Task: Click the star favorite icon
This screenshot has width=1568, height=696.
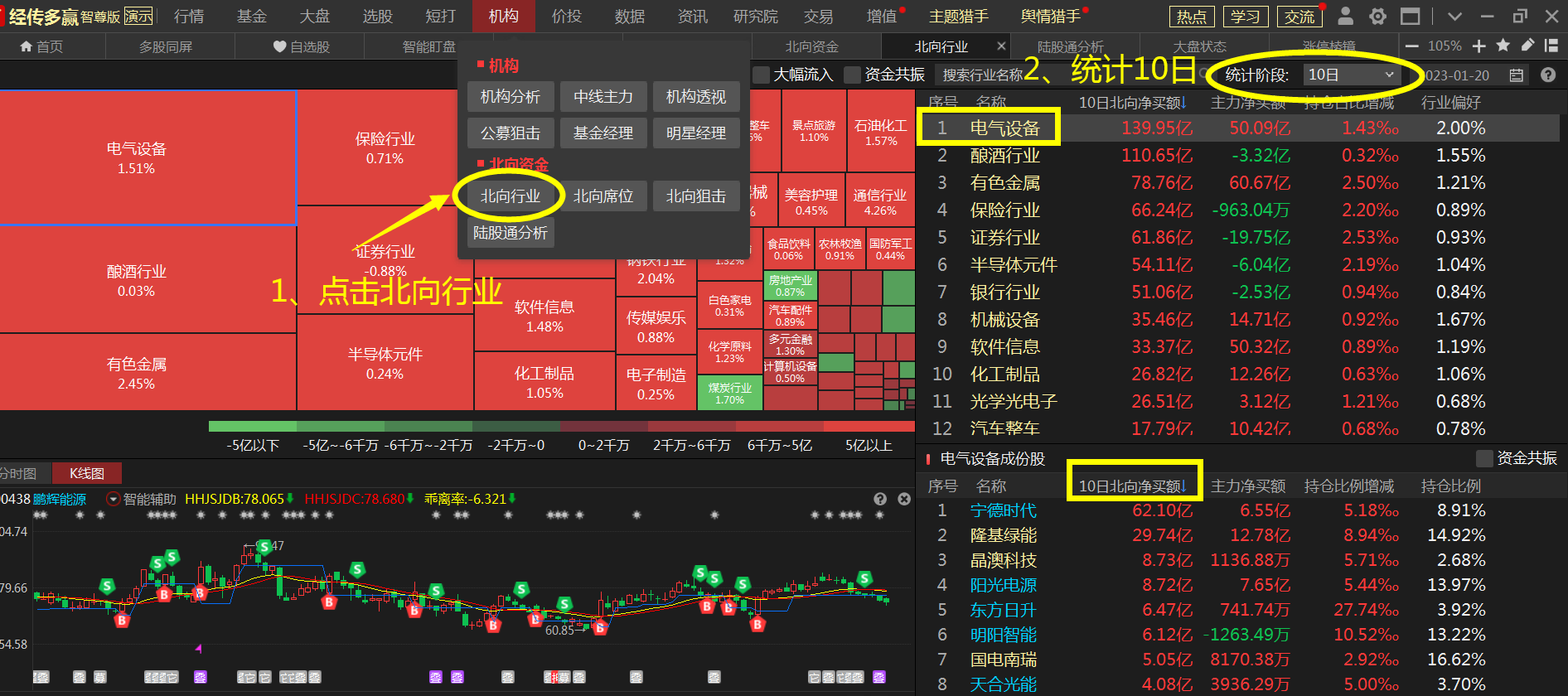Action: 1503,46
